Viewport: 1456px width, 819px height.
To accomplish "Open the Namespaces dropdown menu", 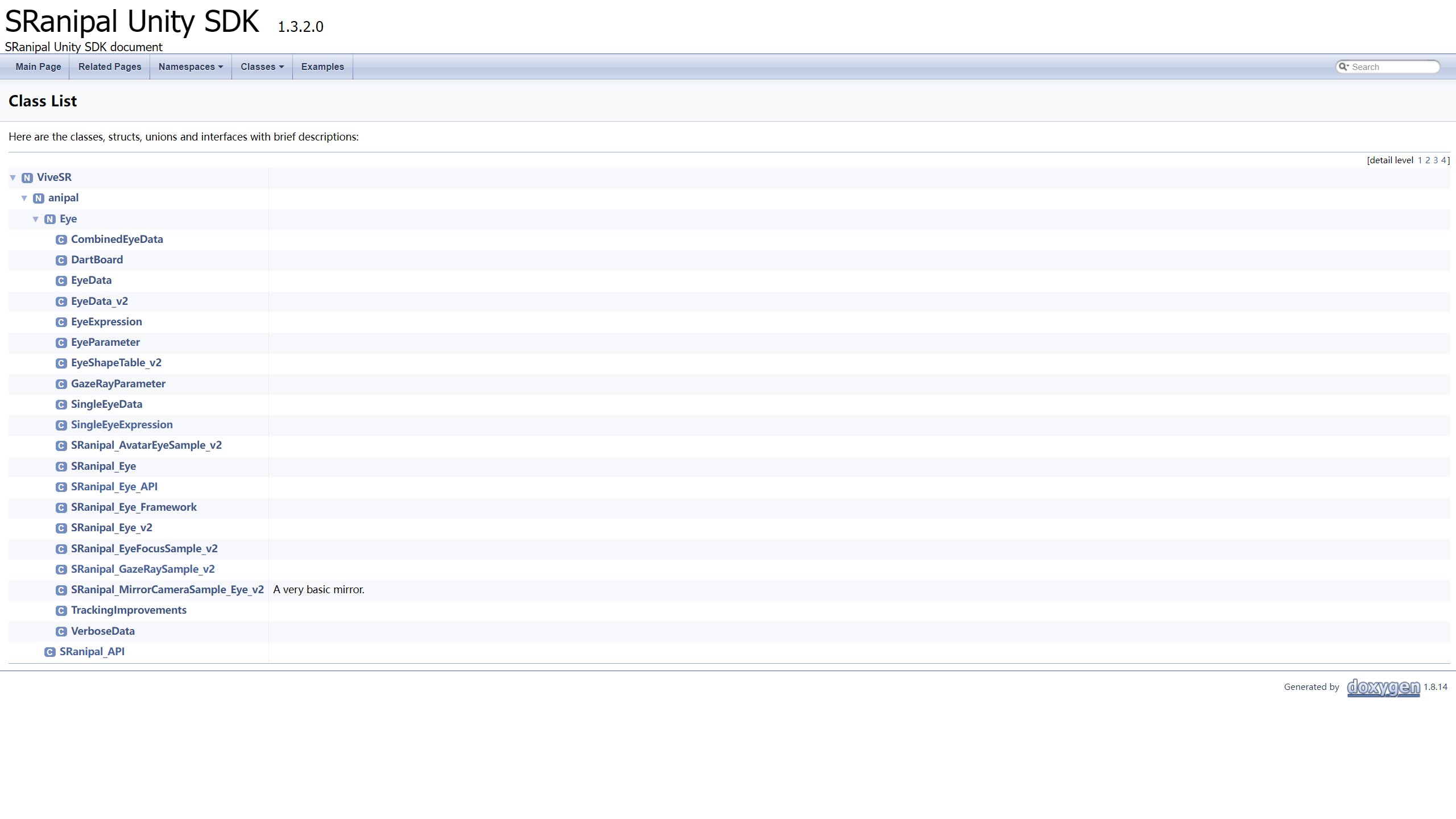I will (190, 67).
